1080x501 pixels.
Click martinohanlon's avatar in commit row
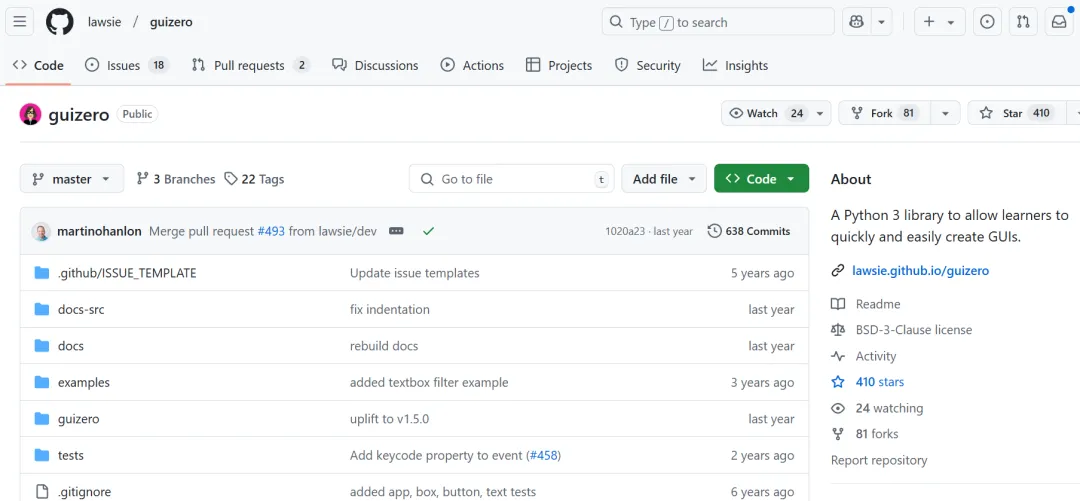pyautogui.click(x=41, y=232)
